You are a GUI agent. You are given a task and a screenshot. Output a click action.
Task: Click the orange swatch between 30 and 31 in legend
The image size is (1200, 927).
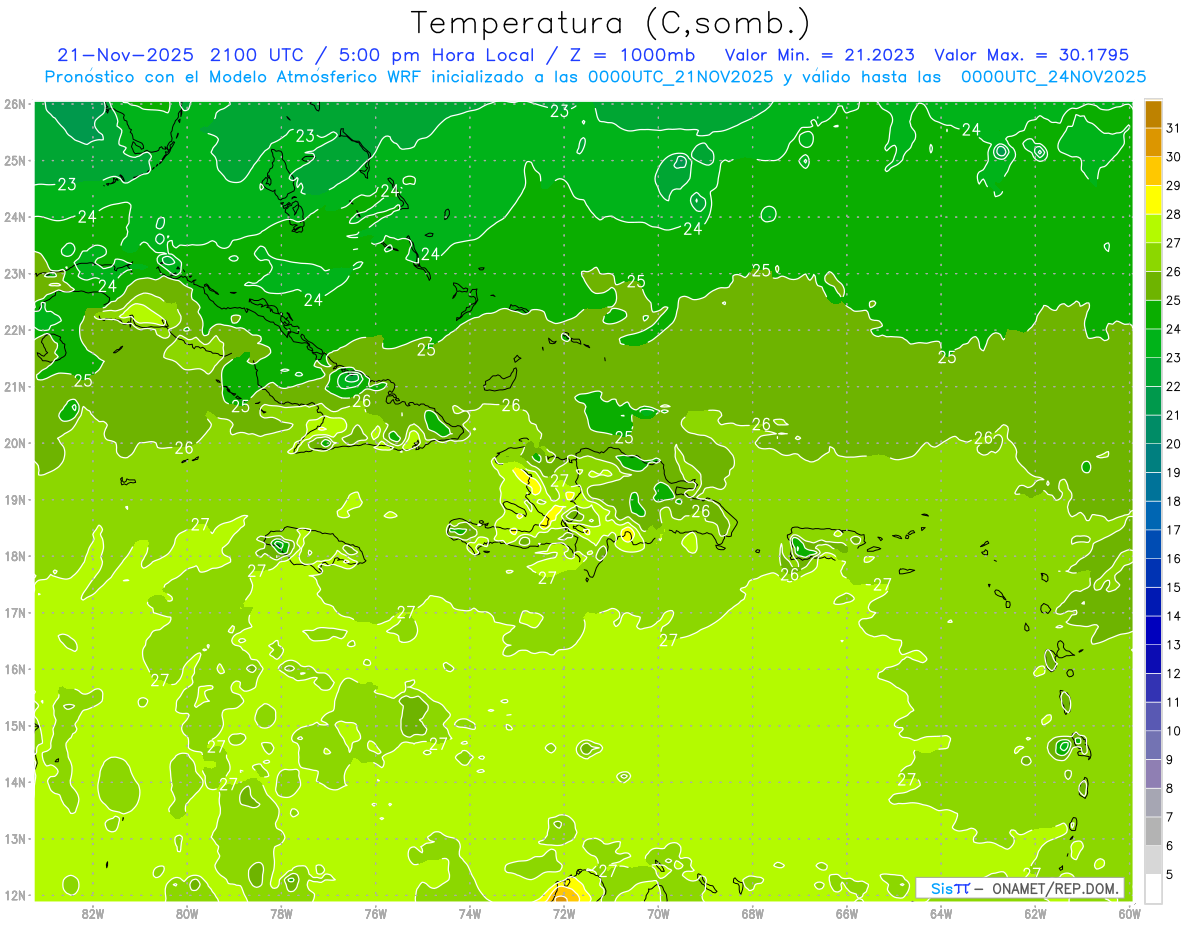pos(1153,142)
